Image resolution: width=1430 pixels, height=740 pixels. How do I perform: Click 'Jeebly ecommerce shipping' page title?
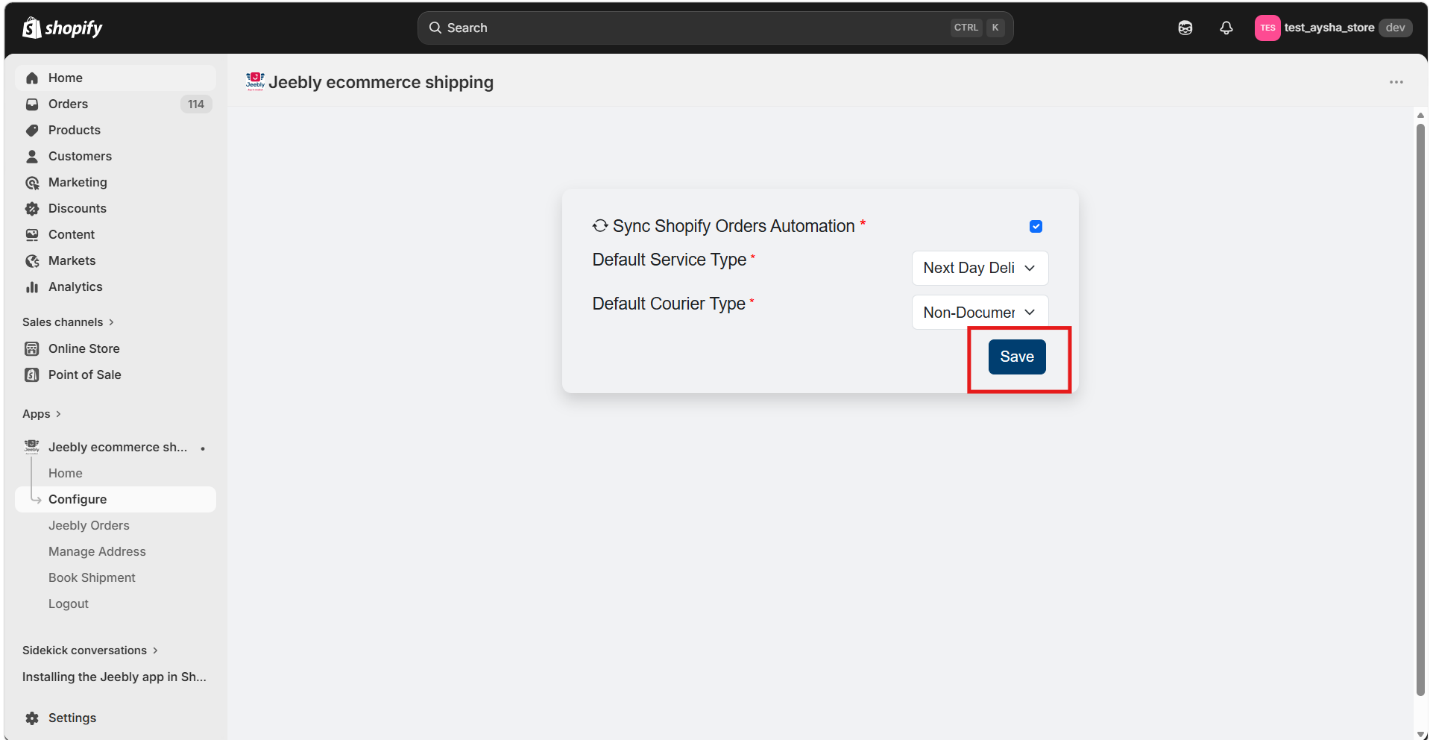[x=381, y=82]
